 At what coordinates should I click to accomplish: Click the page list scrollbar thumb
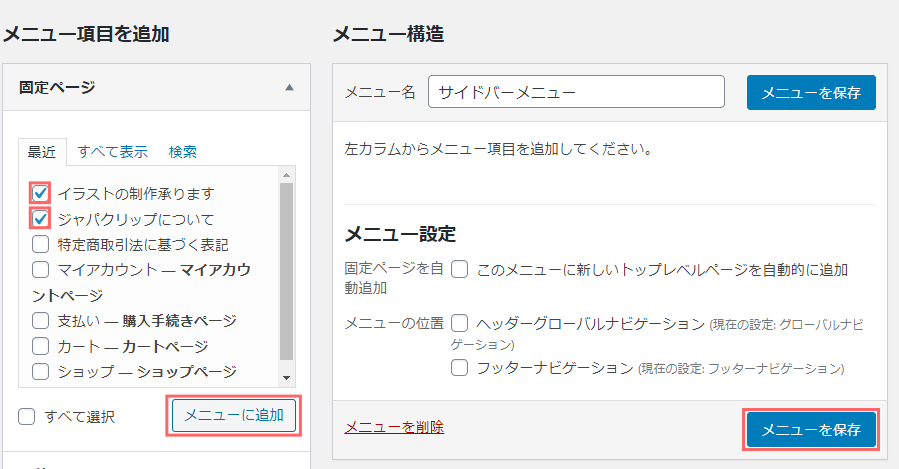(287, 271)
